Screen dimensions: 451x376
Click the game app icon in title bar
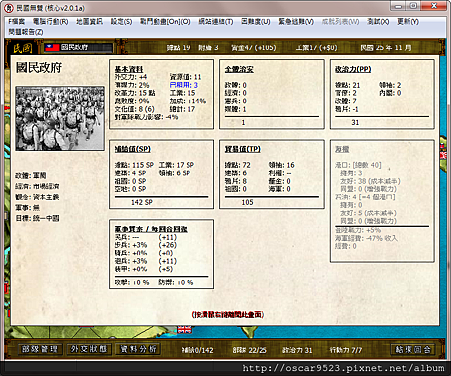[x=9, y=8]
